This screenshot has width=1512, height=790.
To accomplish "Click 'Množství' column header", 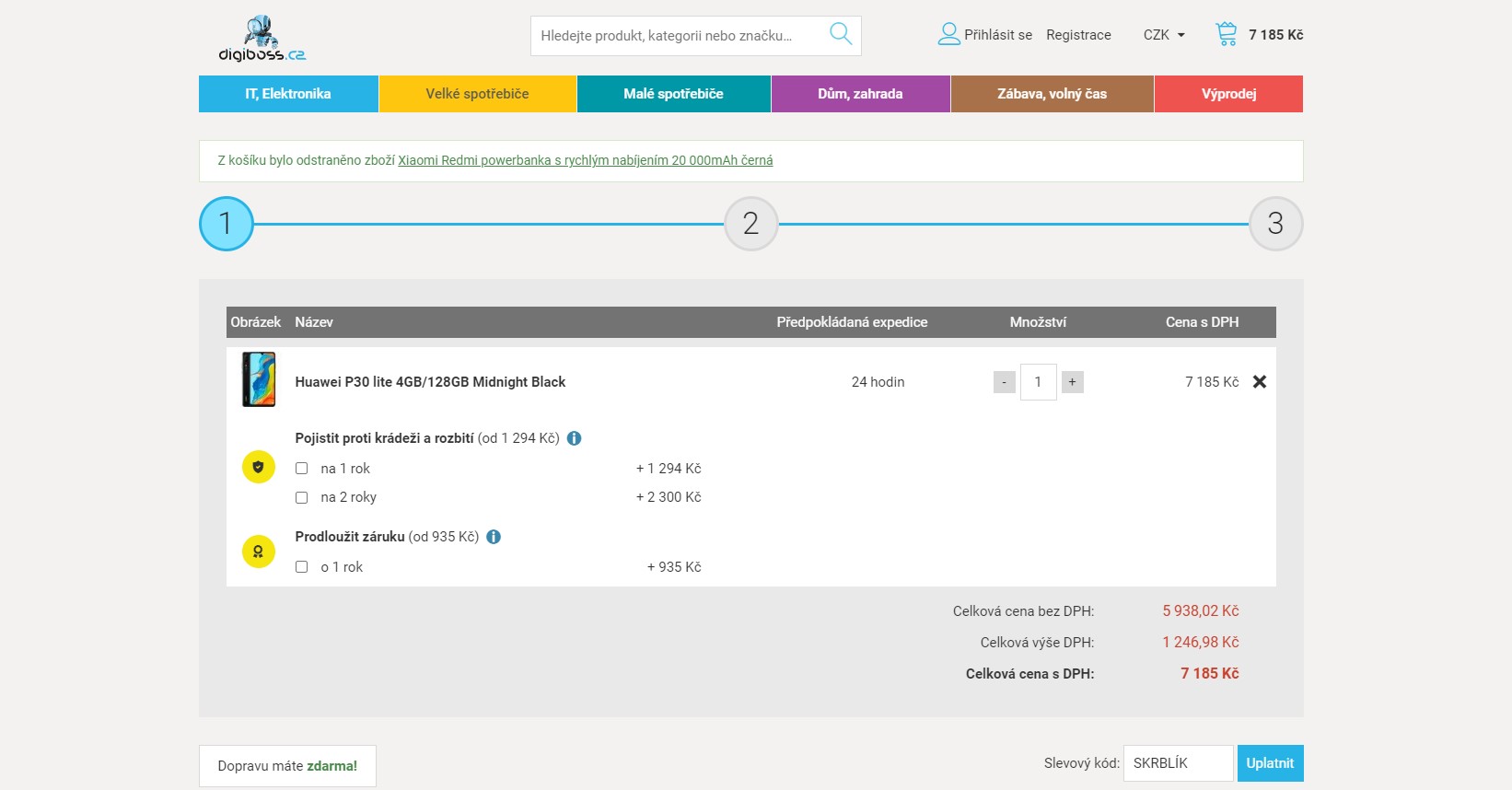I will [1038, 322].
